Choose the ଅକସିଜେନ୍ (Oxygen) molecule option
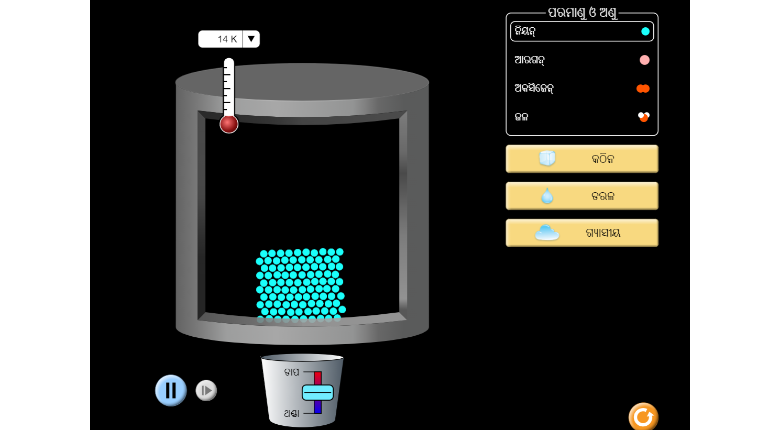 pyautogui.click(x=581, y=88)
